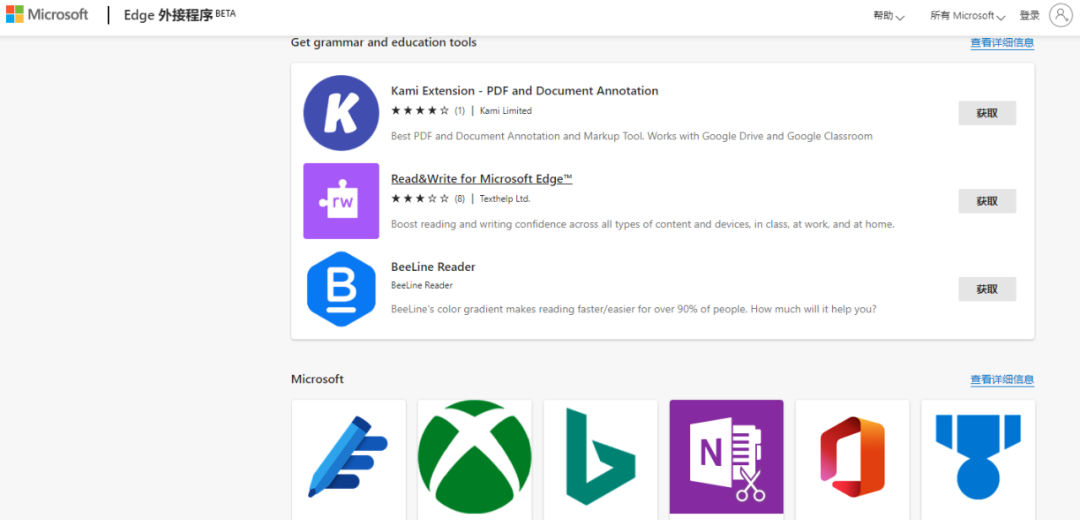Get the BeeLine Reader extension
Screen dimensions: 1080x520
click(x=987, y=289)
